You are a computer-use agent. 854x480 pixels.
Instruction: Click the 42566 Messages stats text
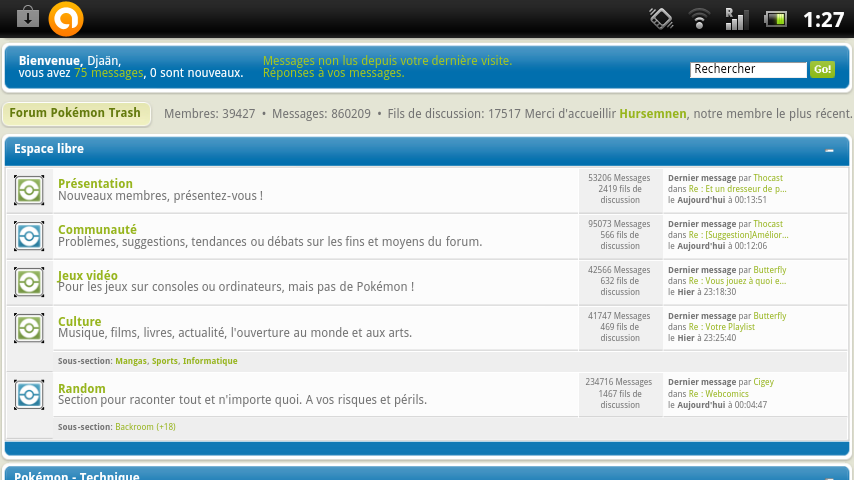(x=619, y=270)
